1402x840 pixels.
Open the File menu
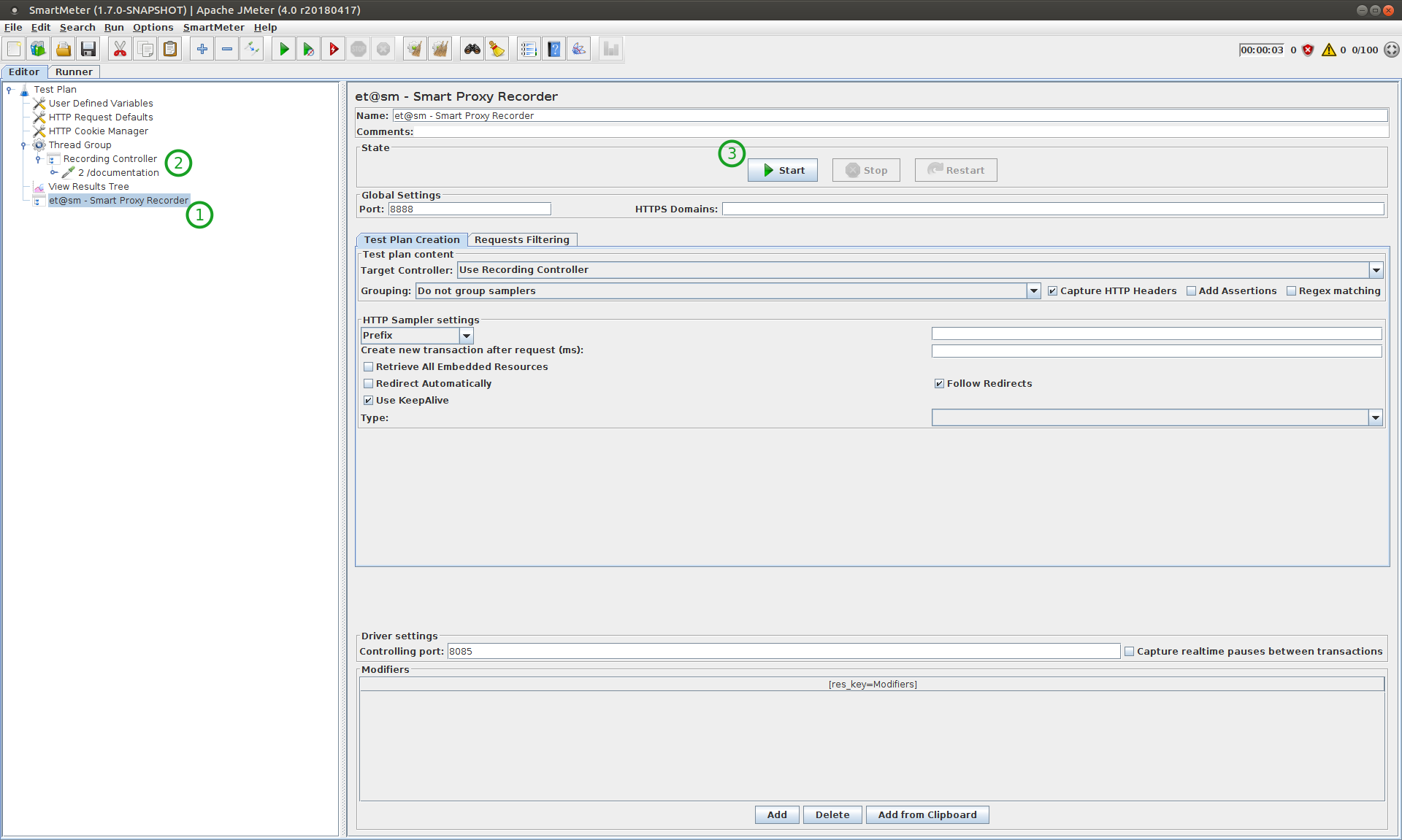(x=13, y=28)
